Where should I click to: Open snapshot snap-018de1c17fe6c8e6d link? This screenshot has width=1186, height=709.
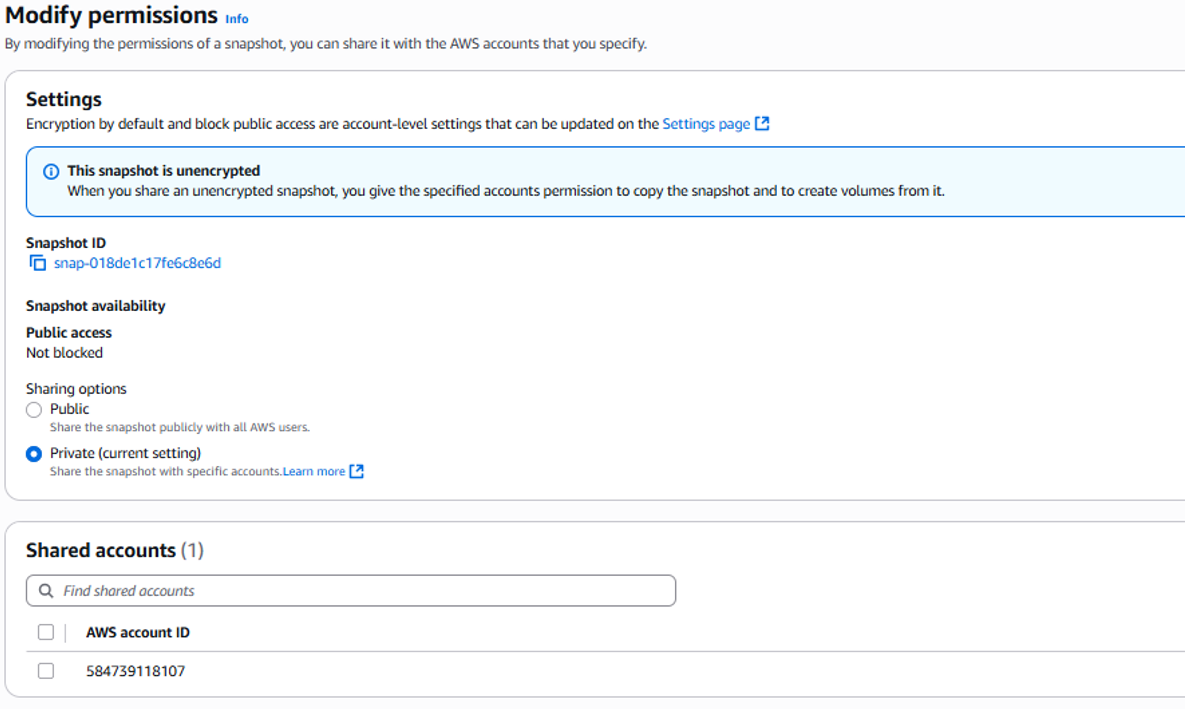[137, 263]
